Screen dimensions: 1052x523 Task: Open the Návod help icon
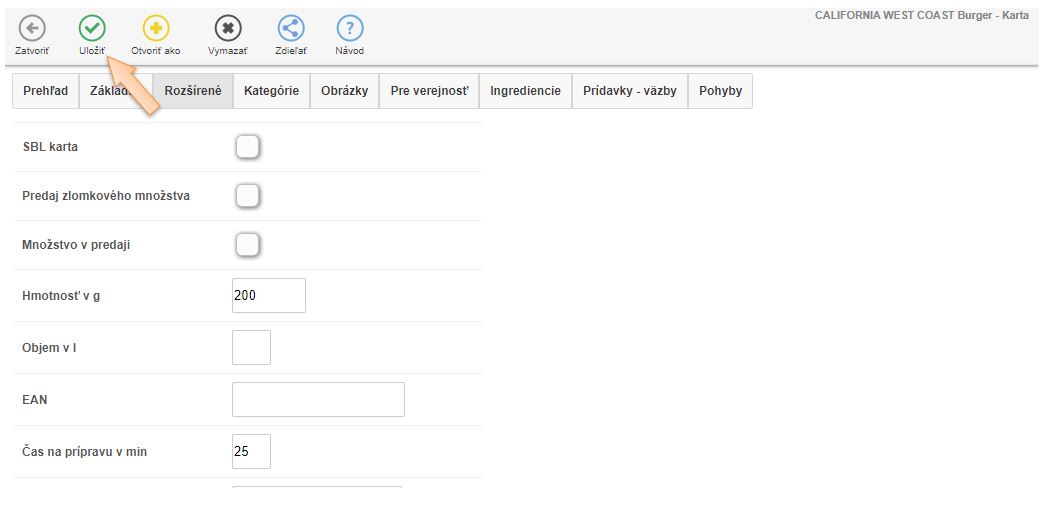(350, 29)
